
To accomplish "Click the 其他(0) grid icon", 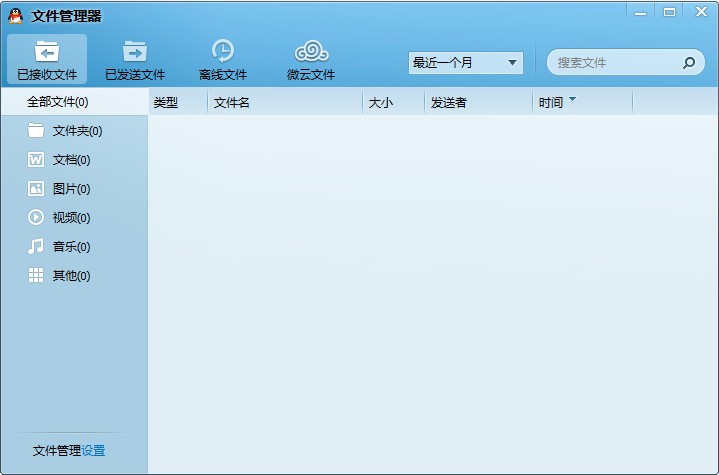I will tap(36, 275).
